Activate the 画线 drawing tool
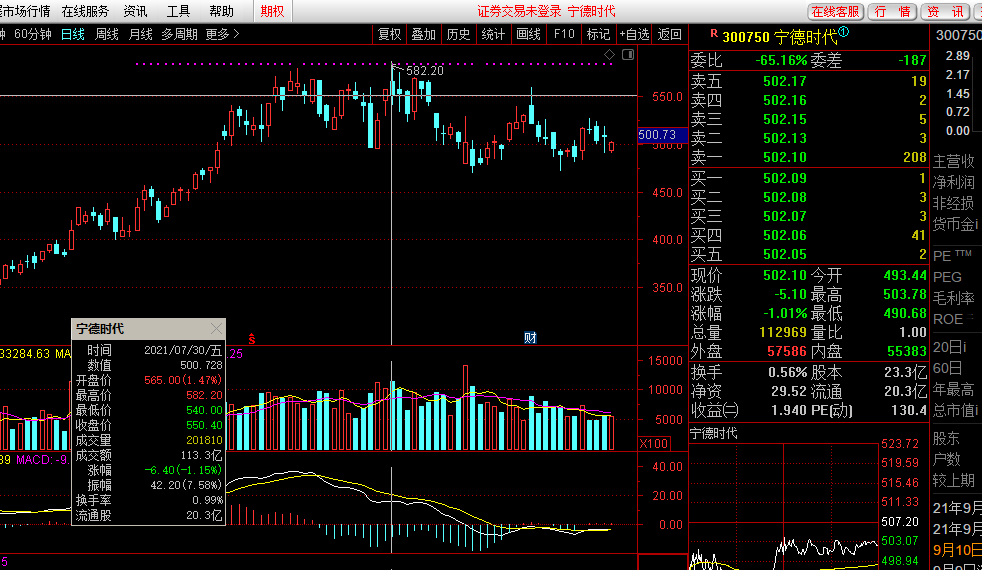Image resolution: width=982 pixels, height=570 pixels. [529, 34]
